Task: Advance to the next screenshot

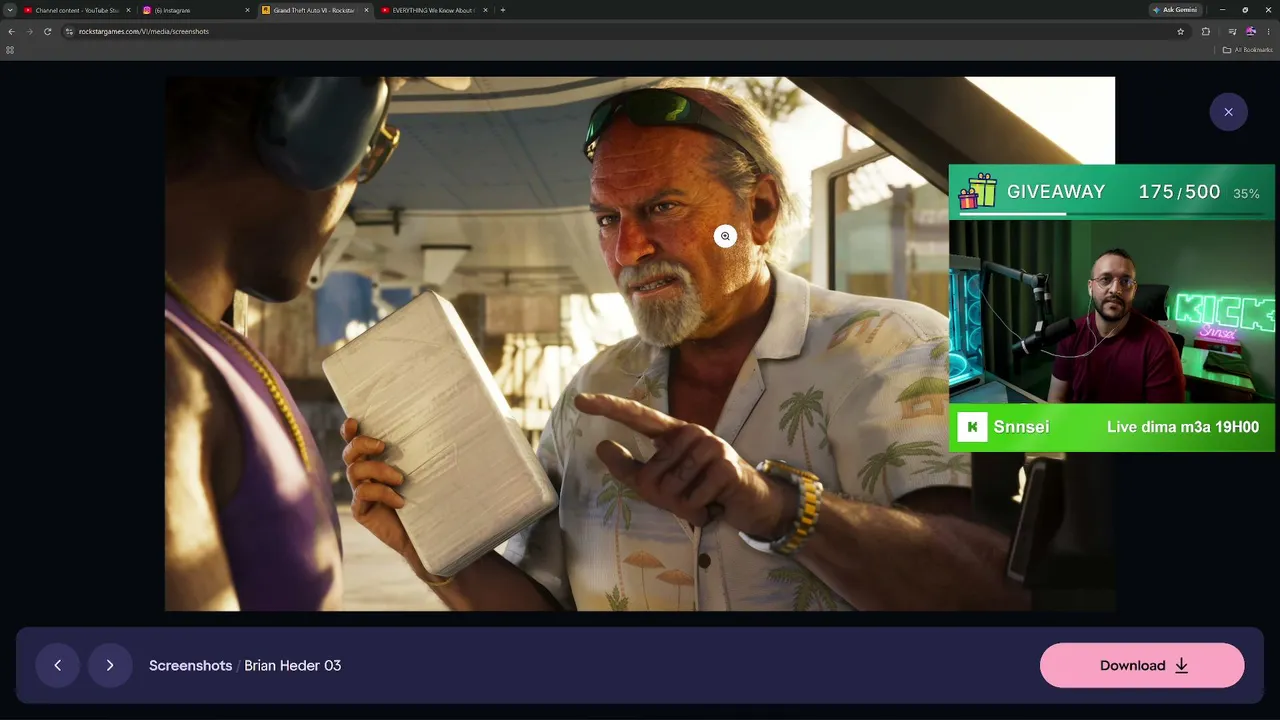Action: coord(110,665)
